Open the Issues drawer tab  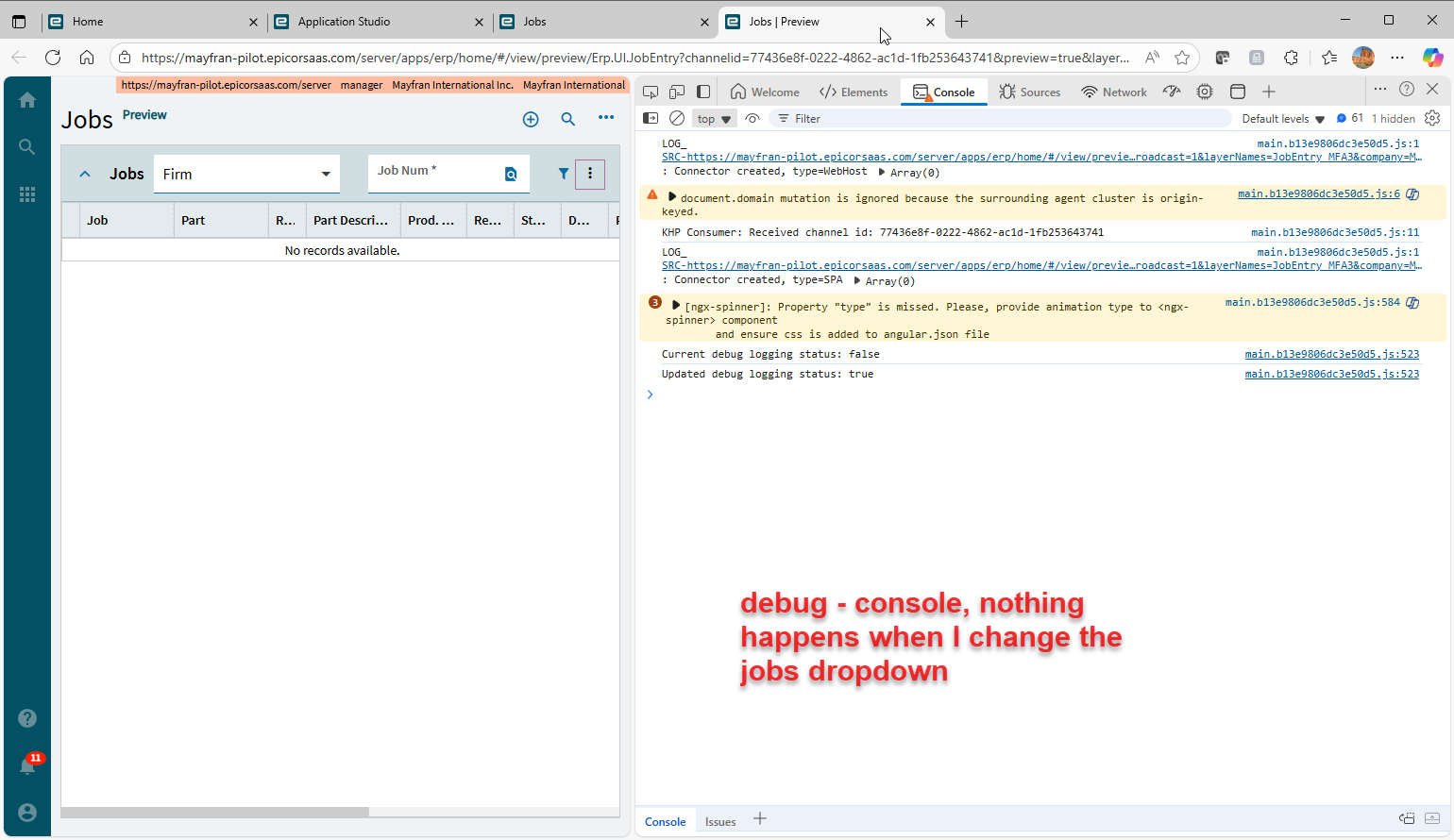pyautogui.click(x=720, y=822)
